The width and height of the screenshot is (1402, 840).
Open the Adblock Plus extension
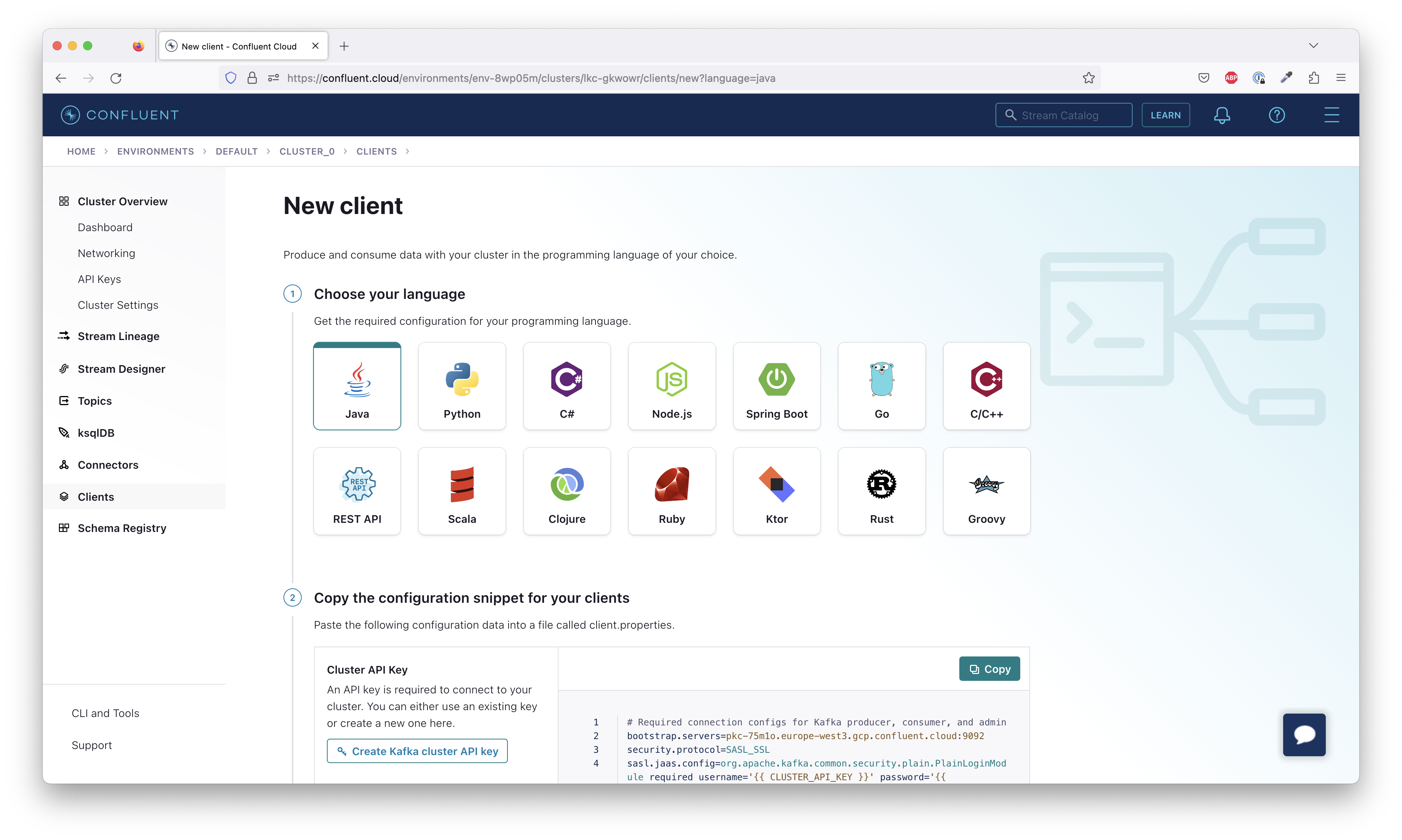coord(1231,78)
